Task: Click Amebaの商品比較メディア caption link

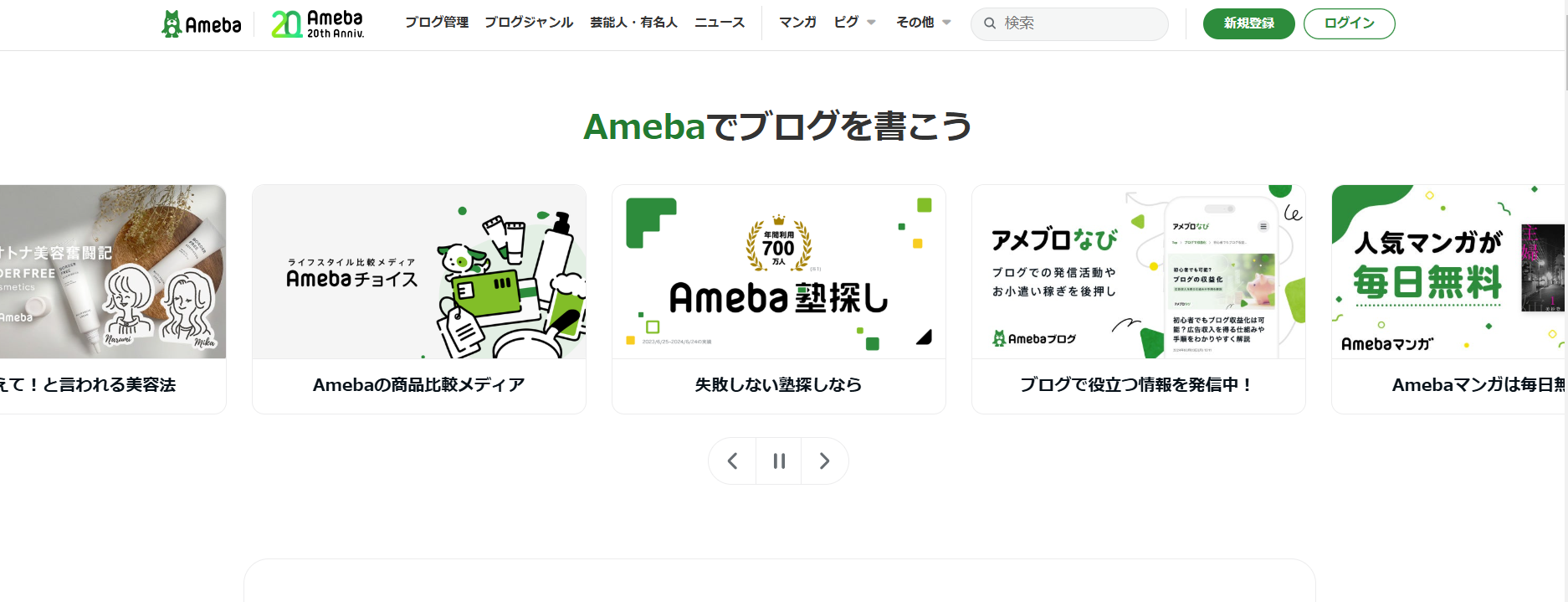Action: [419, 385]
